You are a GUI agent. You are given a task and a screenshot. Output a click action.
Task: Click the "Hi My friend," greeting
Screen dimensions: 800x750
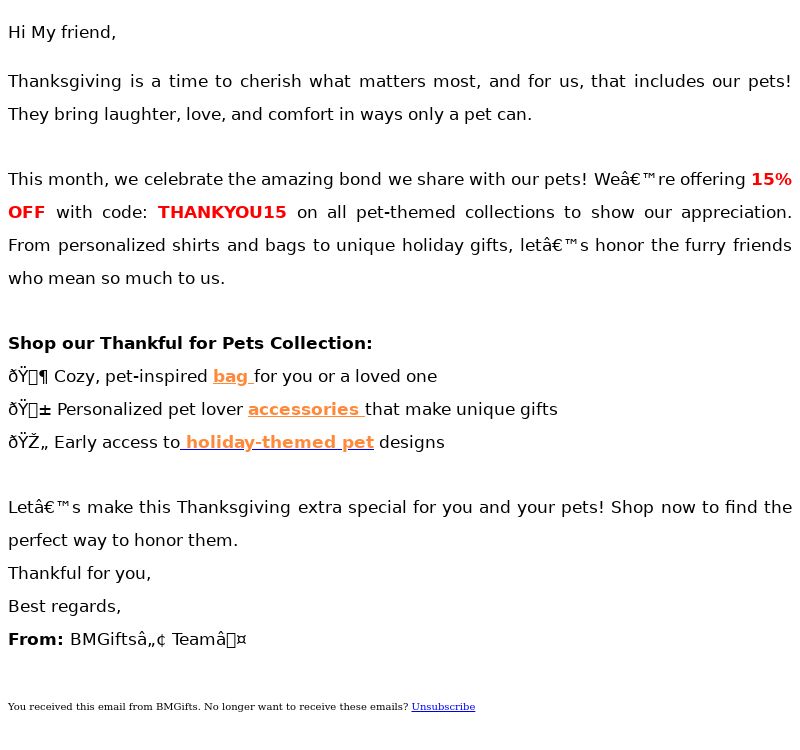62,32
